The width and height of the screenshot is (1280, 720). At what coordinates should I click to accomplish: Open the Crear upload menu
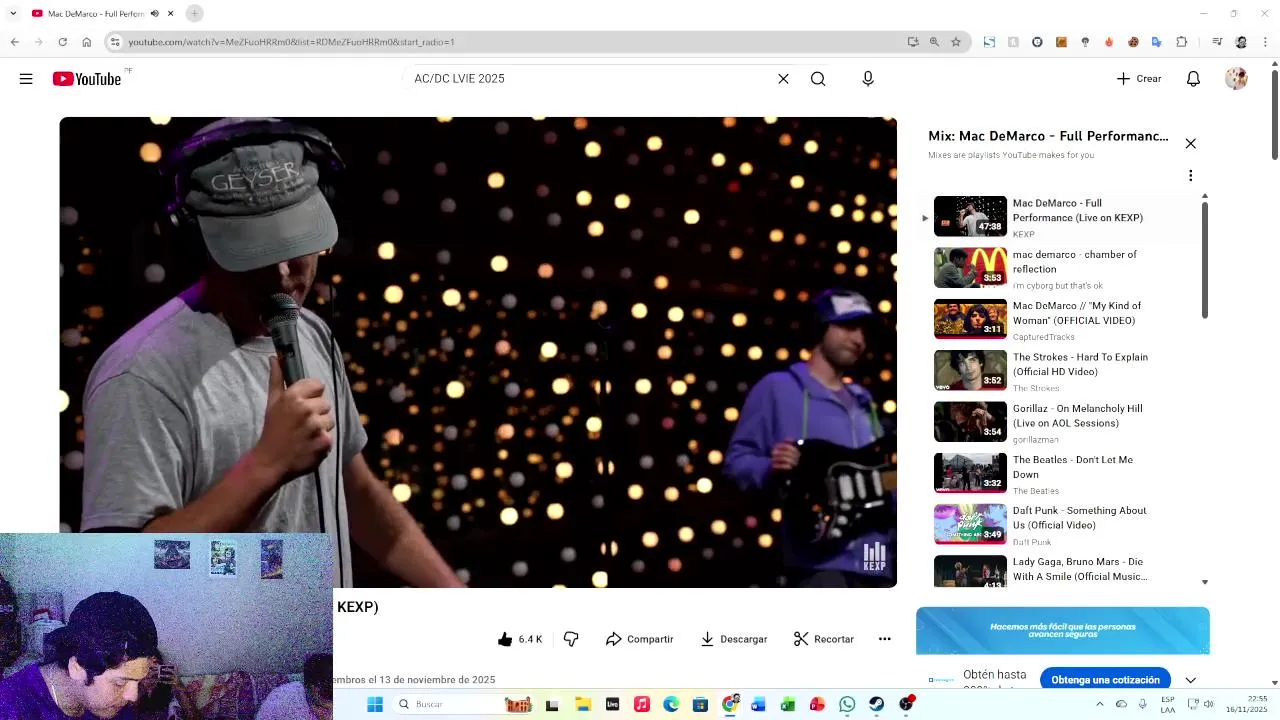(x=1139, y=79)
